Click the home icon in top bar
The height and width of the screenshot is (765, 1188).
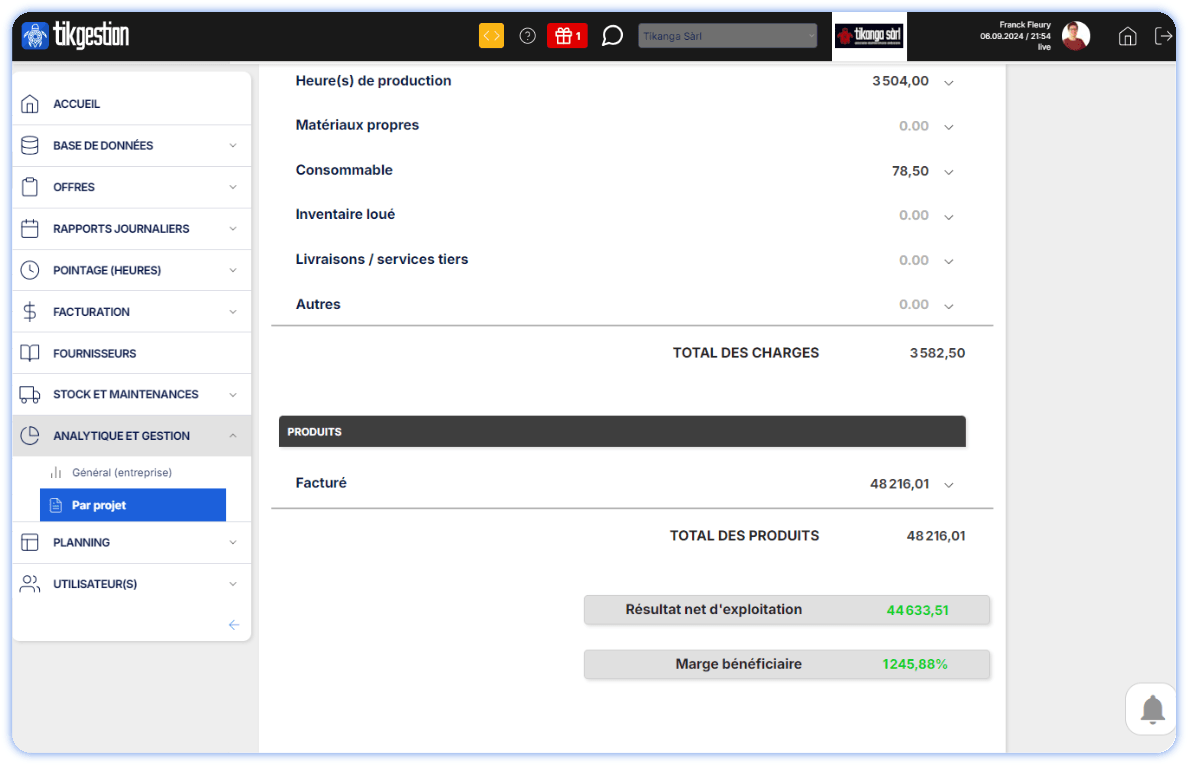pos(1127,37)
